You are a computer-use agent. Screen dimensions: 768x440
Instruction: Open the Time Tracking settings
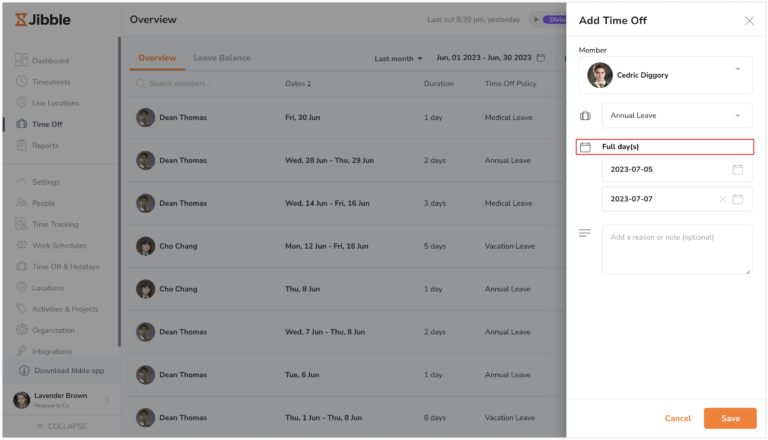pyautogui.click(x=55, y=224)
